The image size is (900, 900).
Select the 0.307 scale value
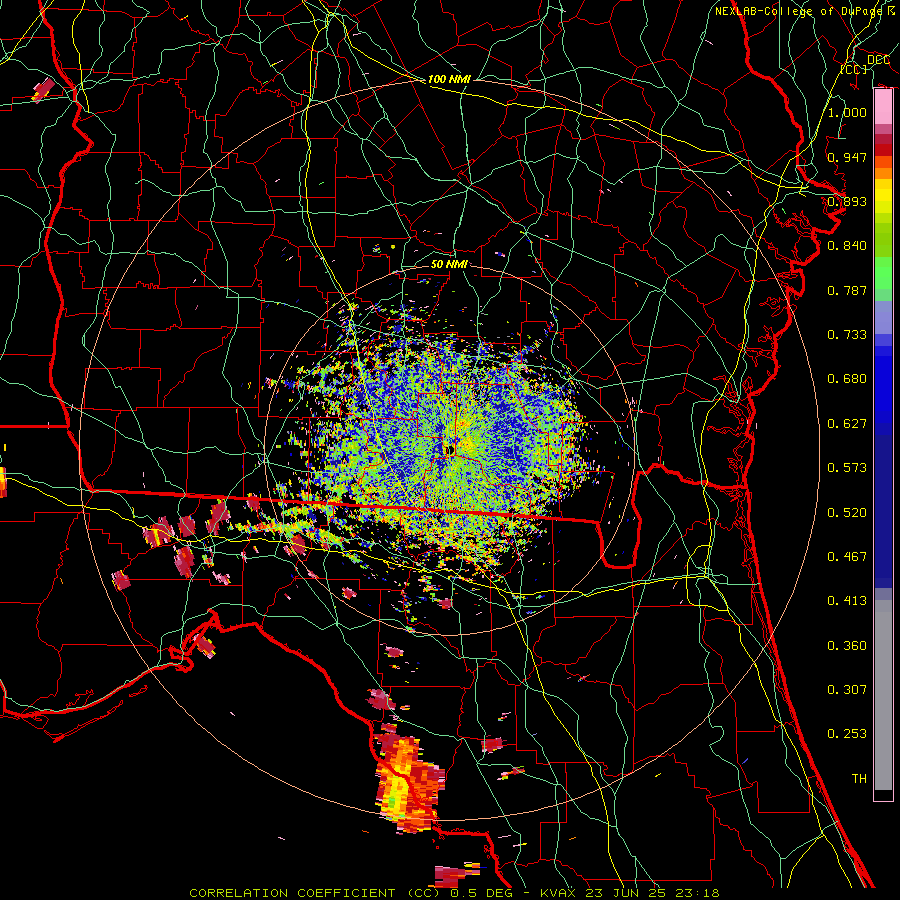[x=847, y=690]
